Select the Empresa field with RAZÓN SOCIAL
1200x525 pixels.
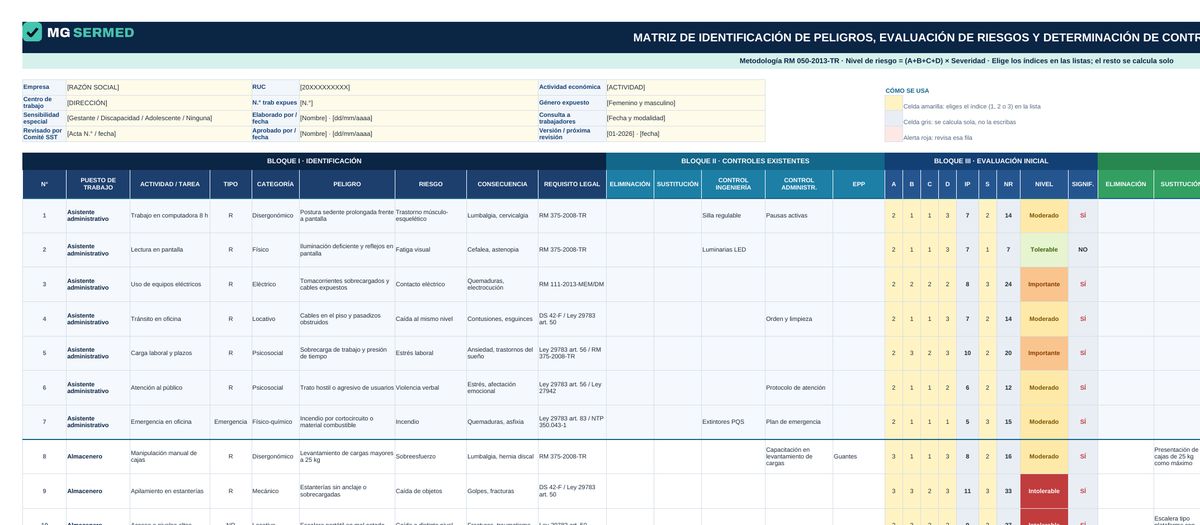pyautogui.click(x=158, y=87)
